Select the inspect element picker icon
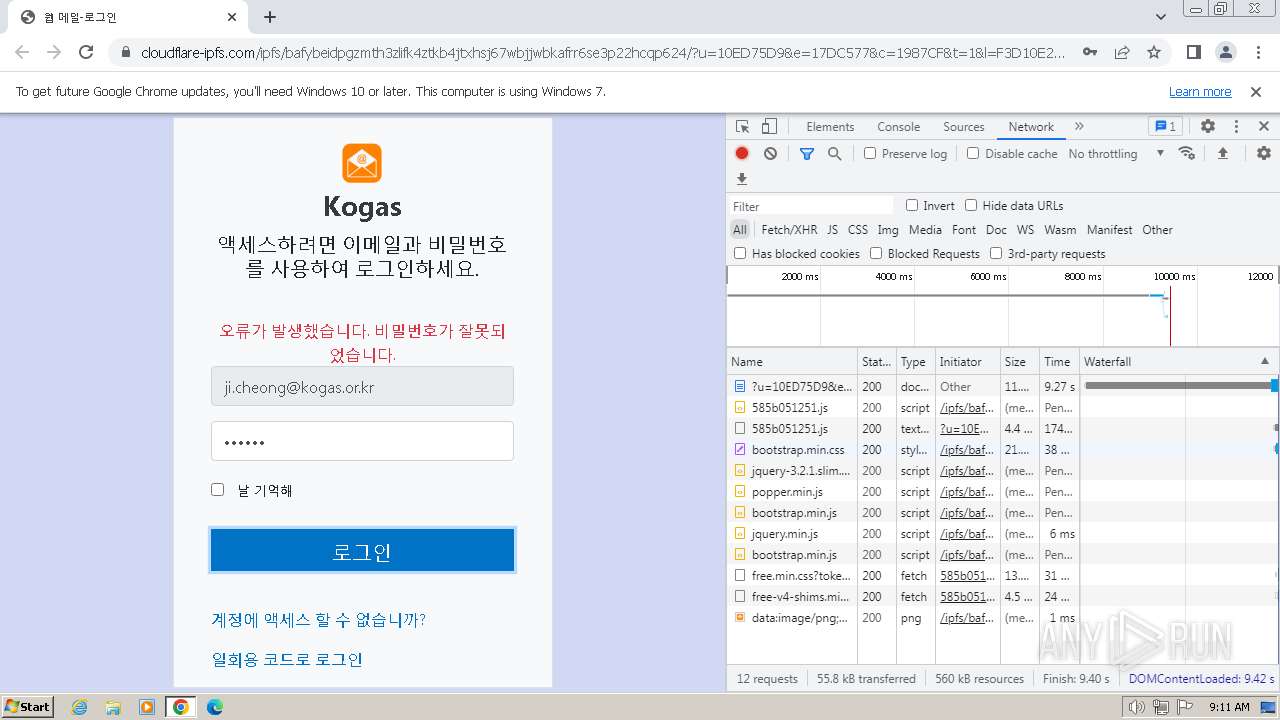Screen dimensions: 1280x720 [x=742, y=127]
